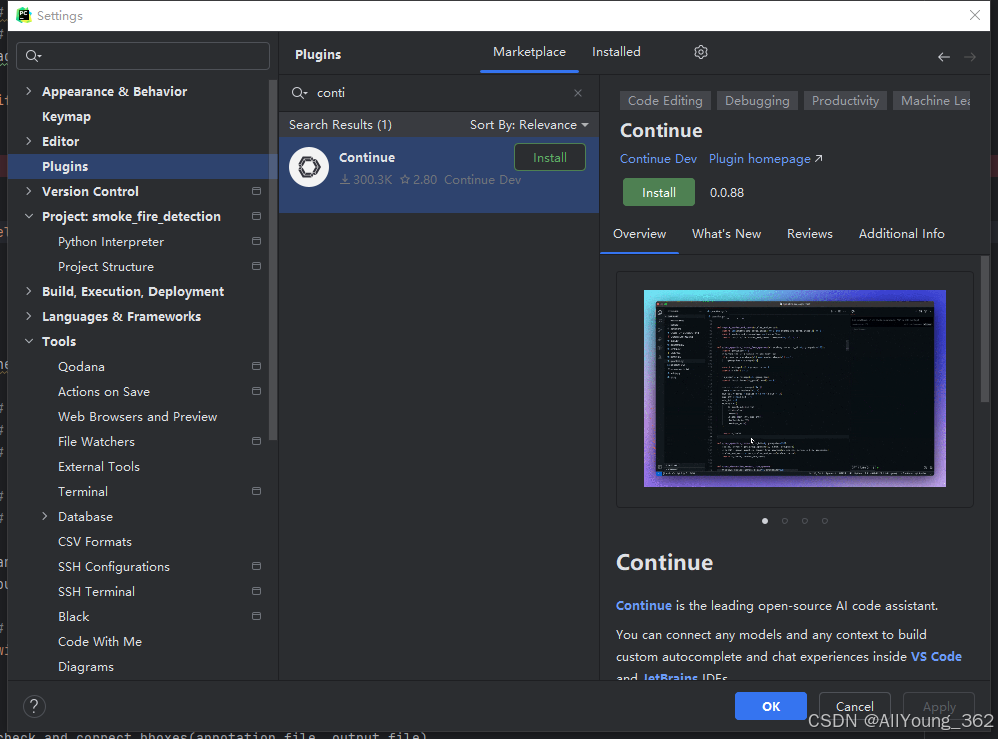This screenshot has width=998, height=739.
Task: Select Web Browsers and Preview item
Action: click(137, 416)
